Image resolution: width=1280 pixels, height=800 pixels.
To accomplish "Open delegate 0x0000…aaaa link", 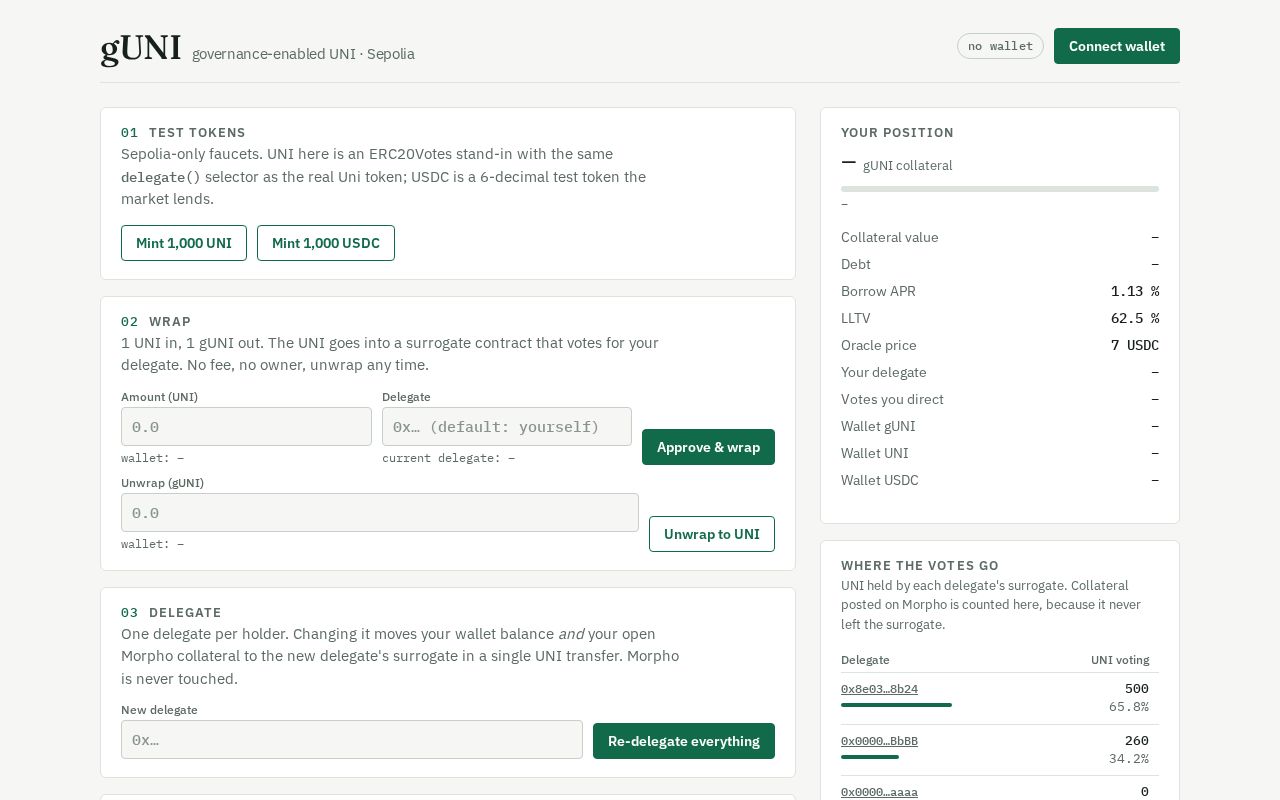I will [879, 792].
